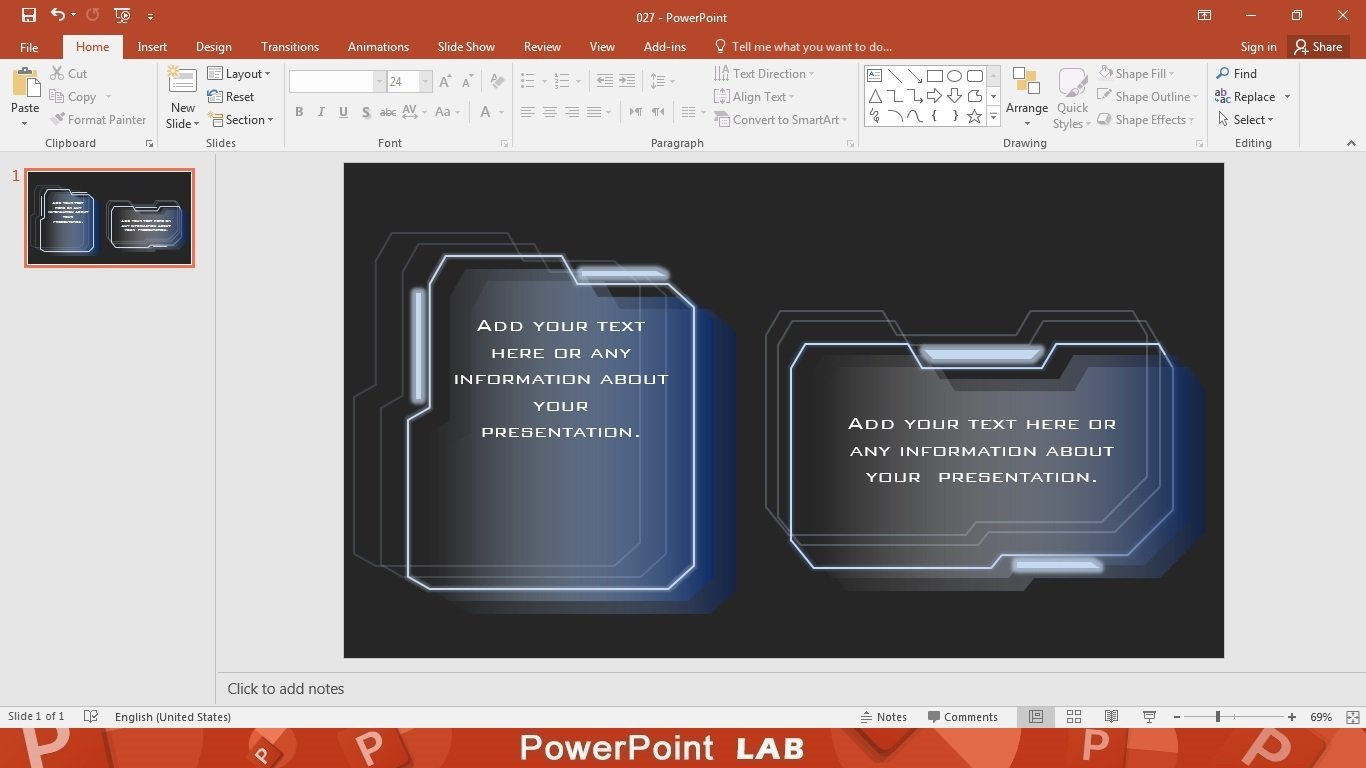
Task: Open the Design tab
Action: coord(213,47)
